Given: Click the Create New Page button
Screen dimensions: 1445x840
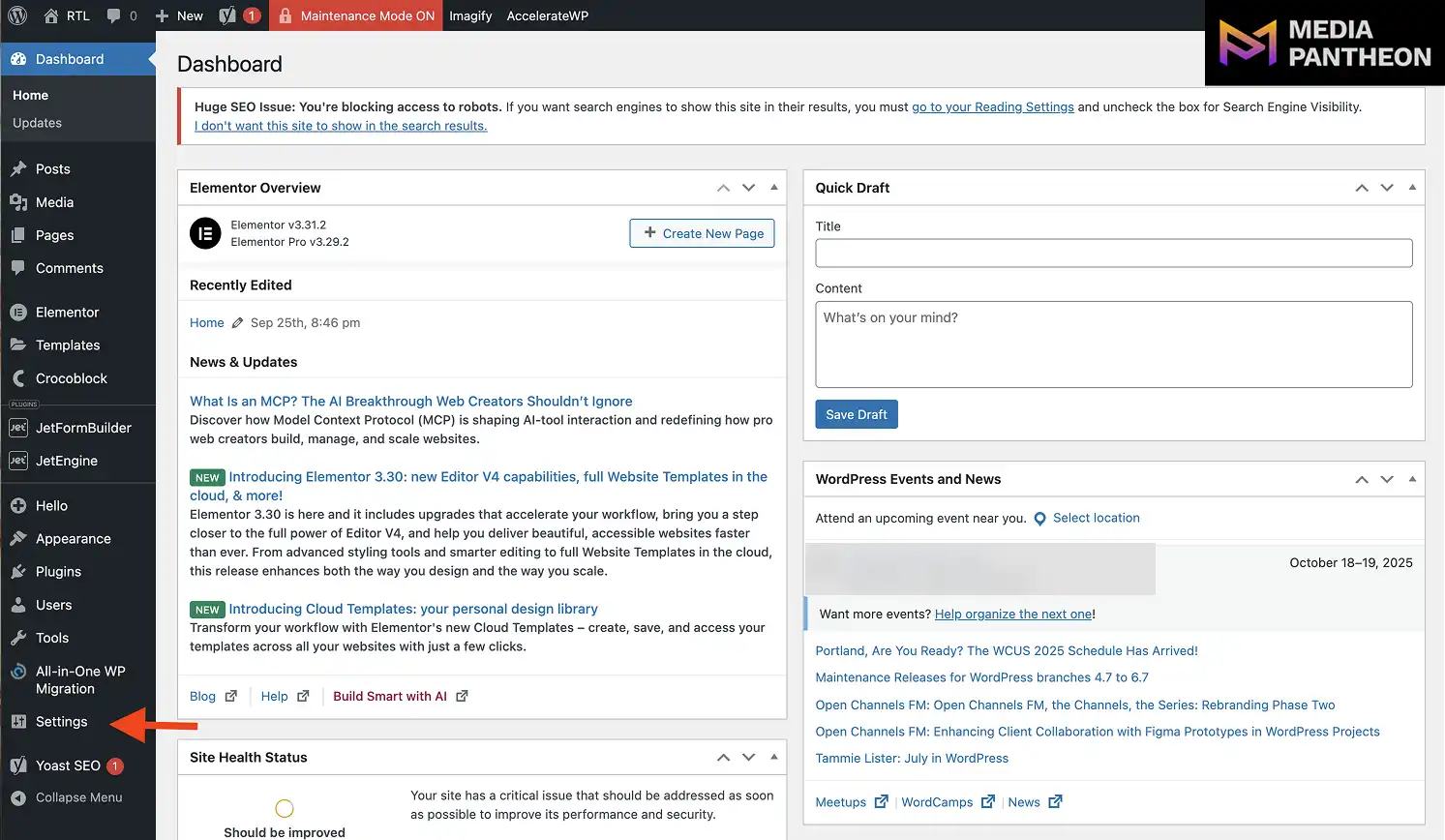Looking at the screenshot, I should pyautogui.click(x=702, y=233).
